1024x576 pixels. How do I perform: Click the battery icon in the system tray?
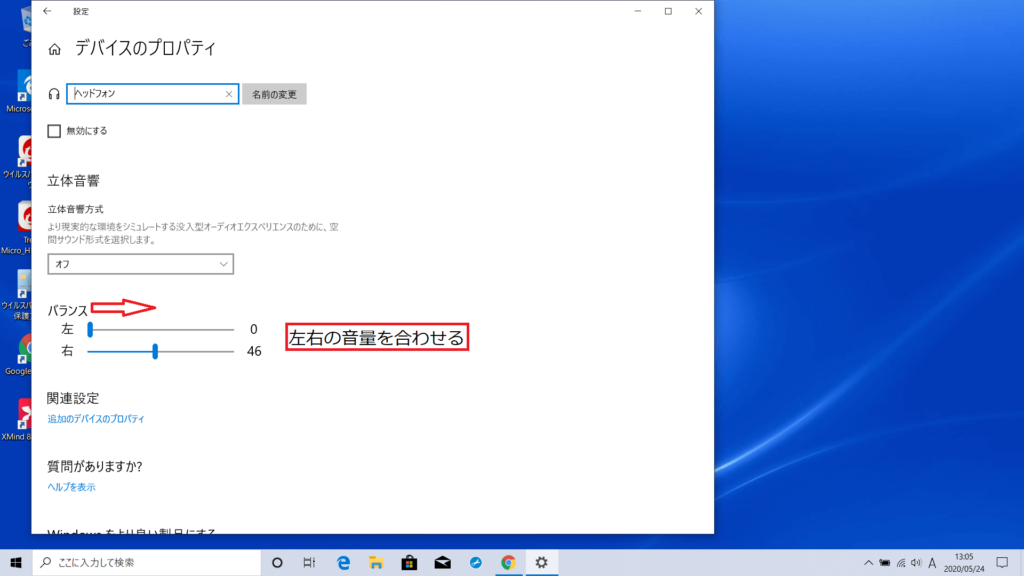click(x=885, y=562)
